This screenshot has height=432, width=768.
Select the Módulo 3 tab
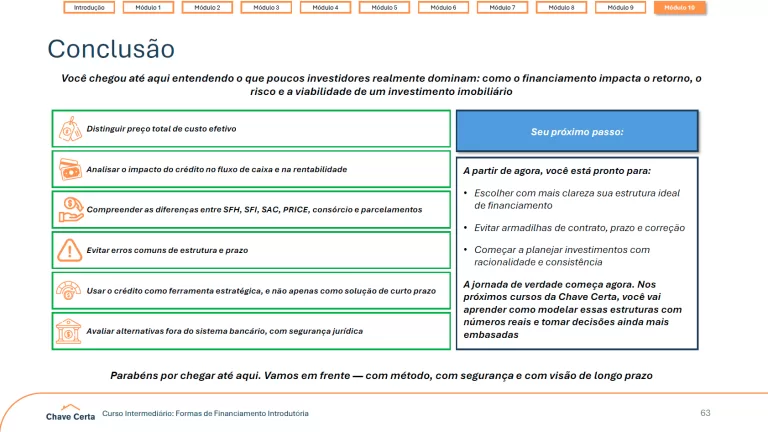(x=266, y=8)
